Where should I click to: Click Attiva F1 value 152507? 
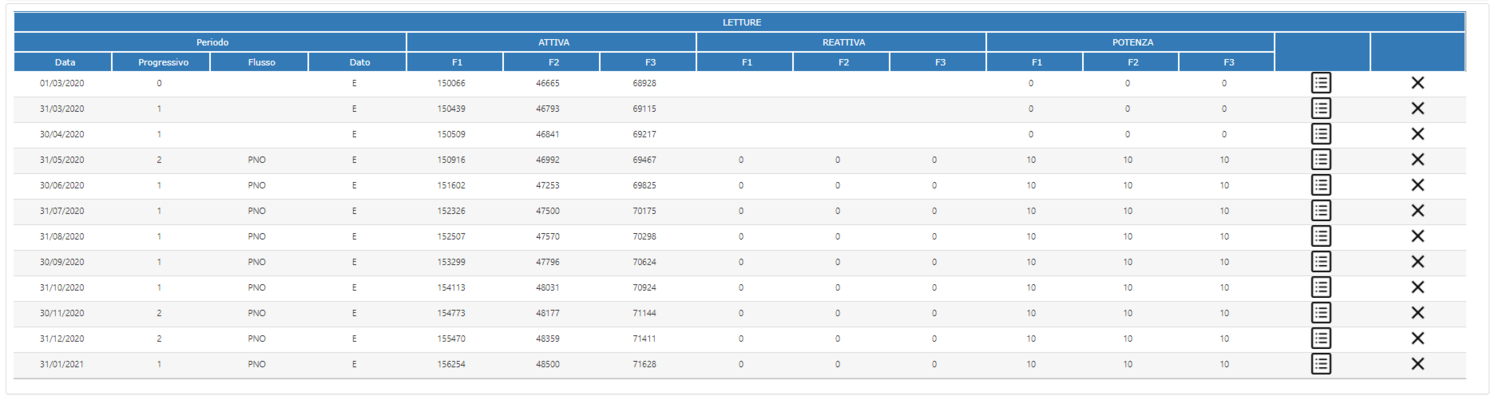[452, 236]
